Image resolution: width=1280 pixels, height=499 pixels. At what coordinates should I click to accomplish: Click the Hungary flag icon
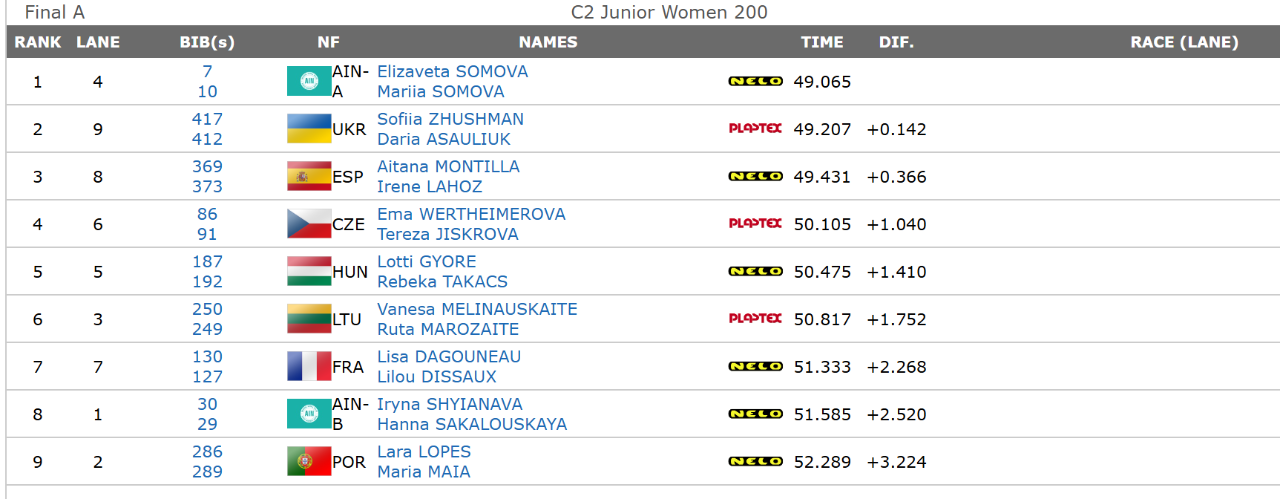coord(309,271)
